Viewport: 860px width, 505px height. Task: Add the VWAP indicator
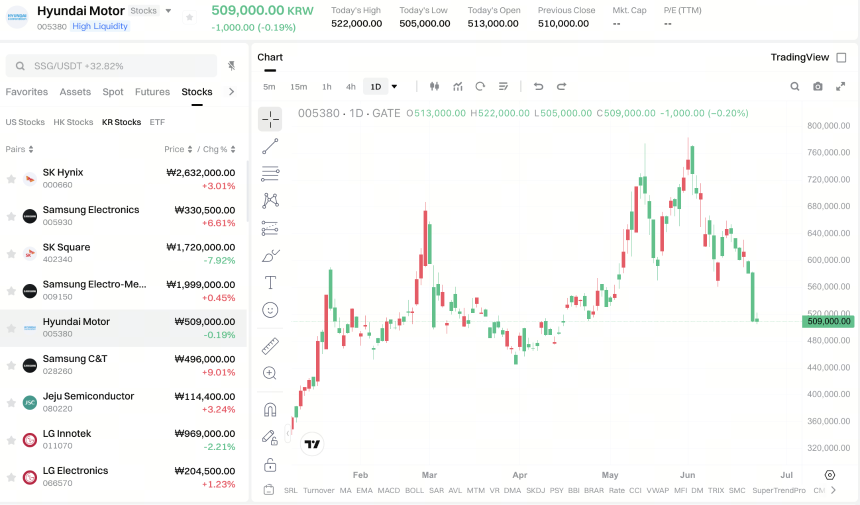[x=658, y=490]
